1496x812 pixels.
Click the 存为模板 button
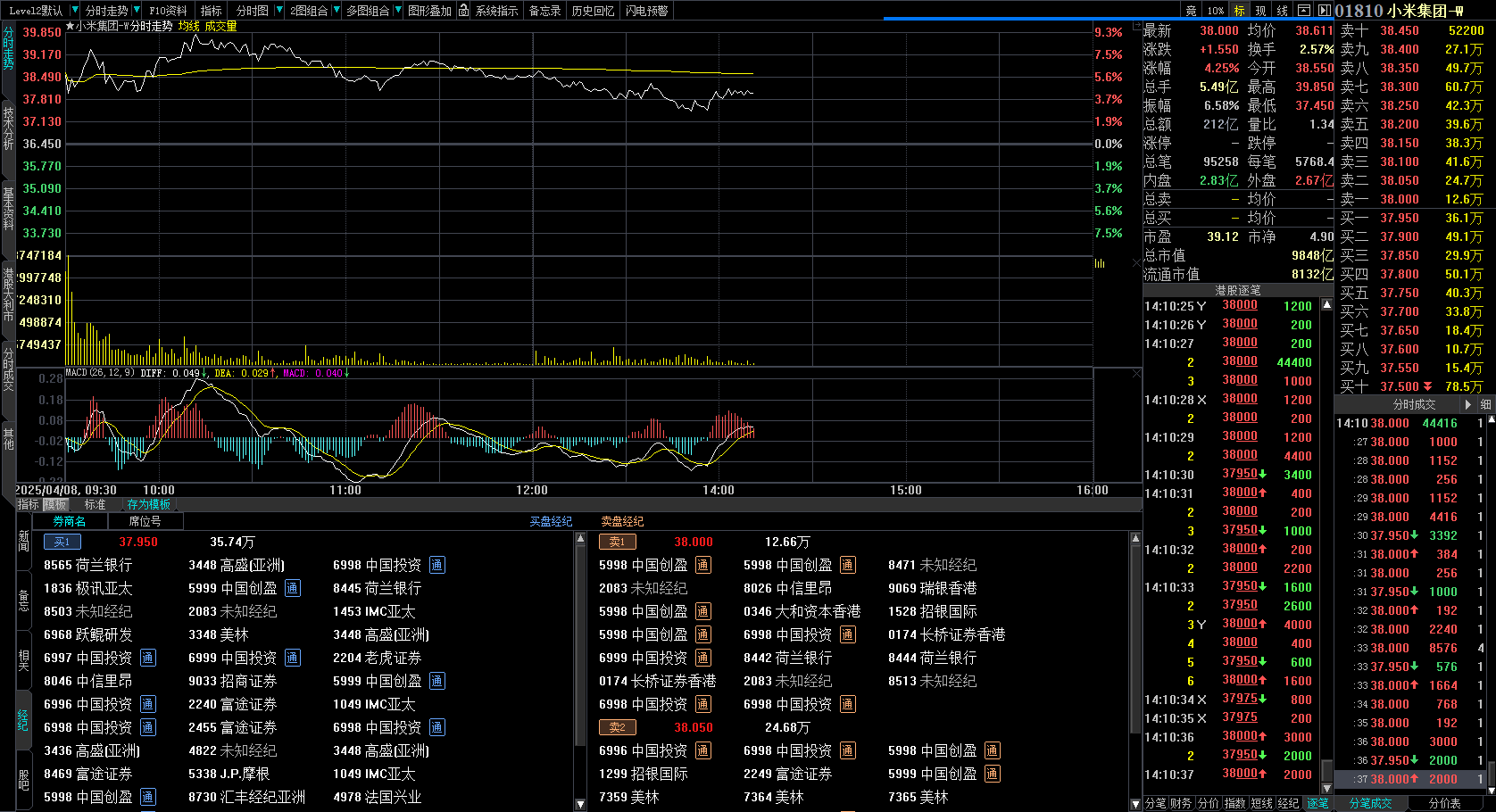(148, 505)
